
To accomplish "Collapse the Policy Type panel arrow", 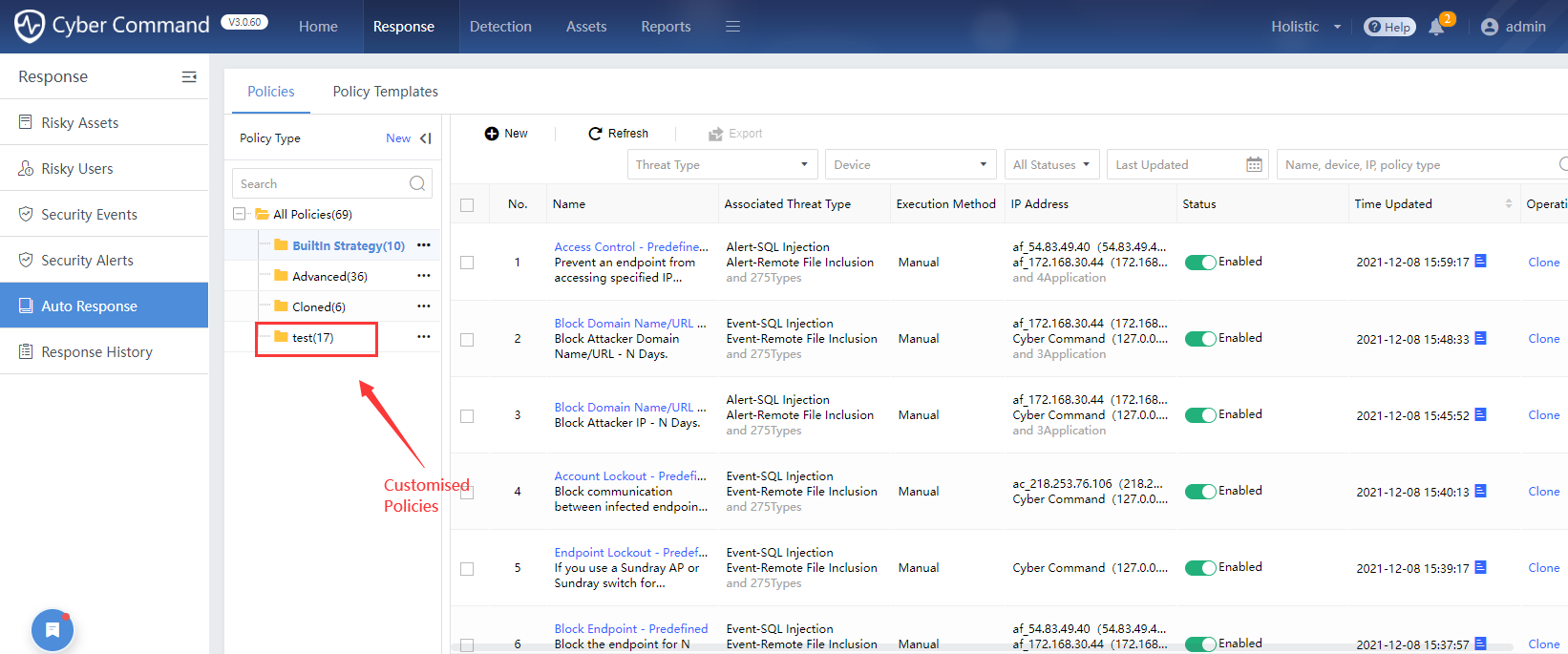I will [x=426, y=138].
